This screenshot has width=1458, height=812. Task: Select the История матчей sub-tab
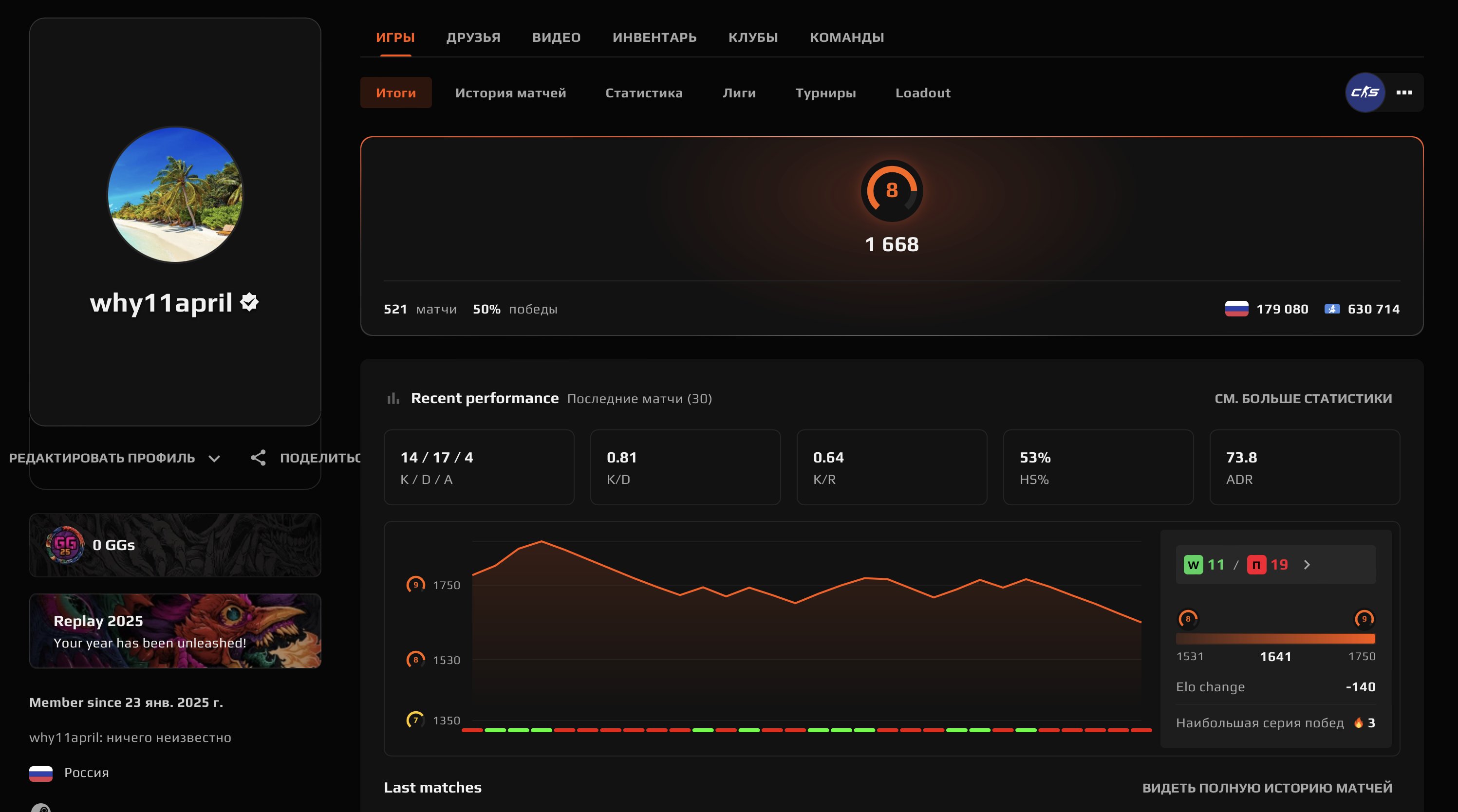tap(510, 93)
